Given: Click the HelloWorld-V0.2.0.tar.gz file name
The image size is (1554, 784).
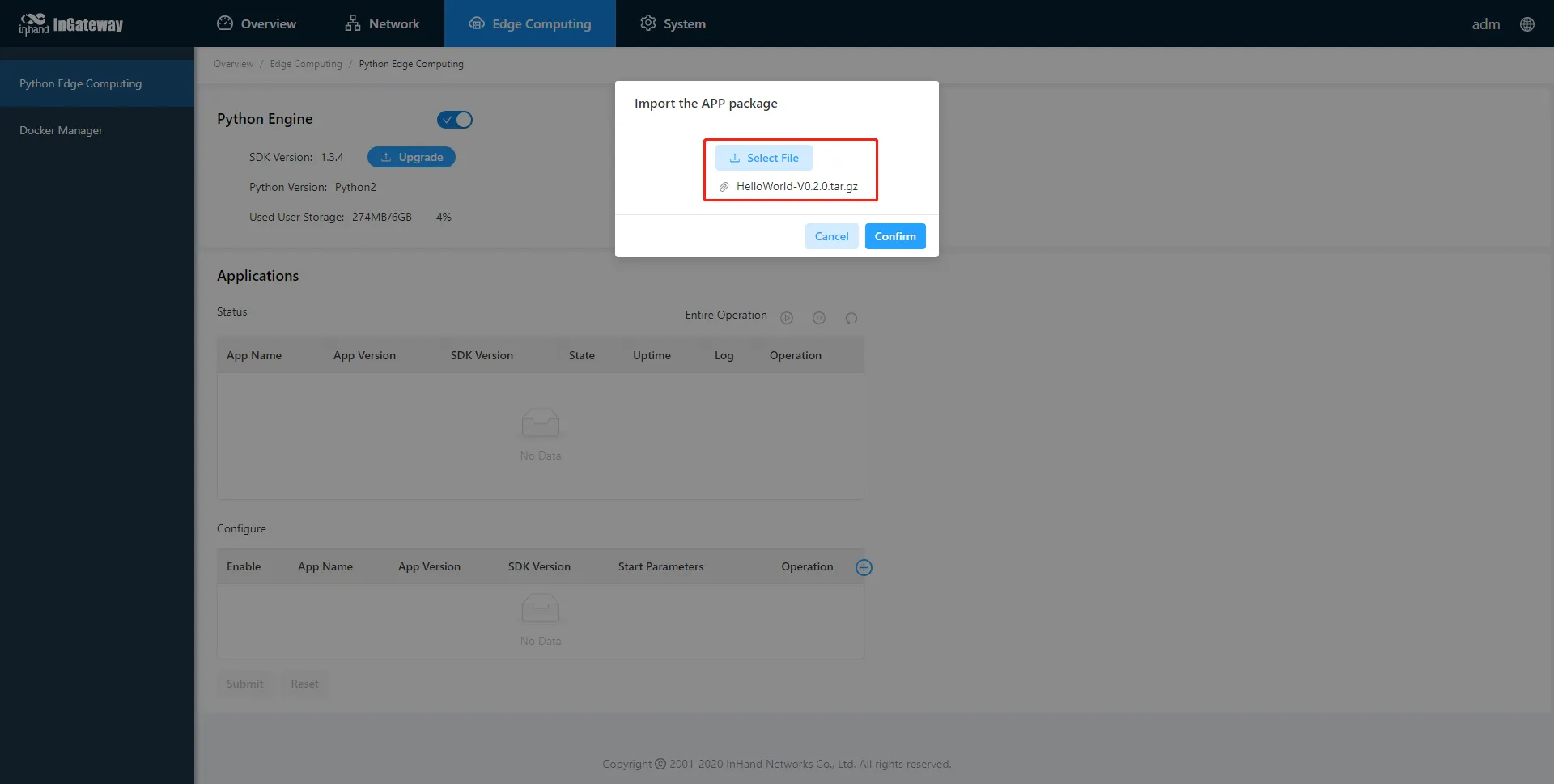Looking at the screenshot, I should click(797, 186).
